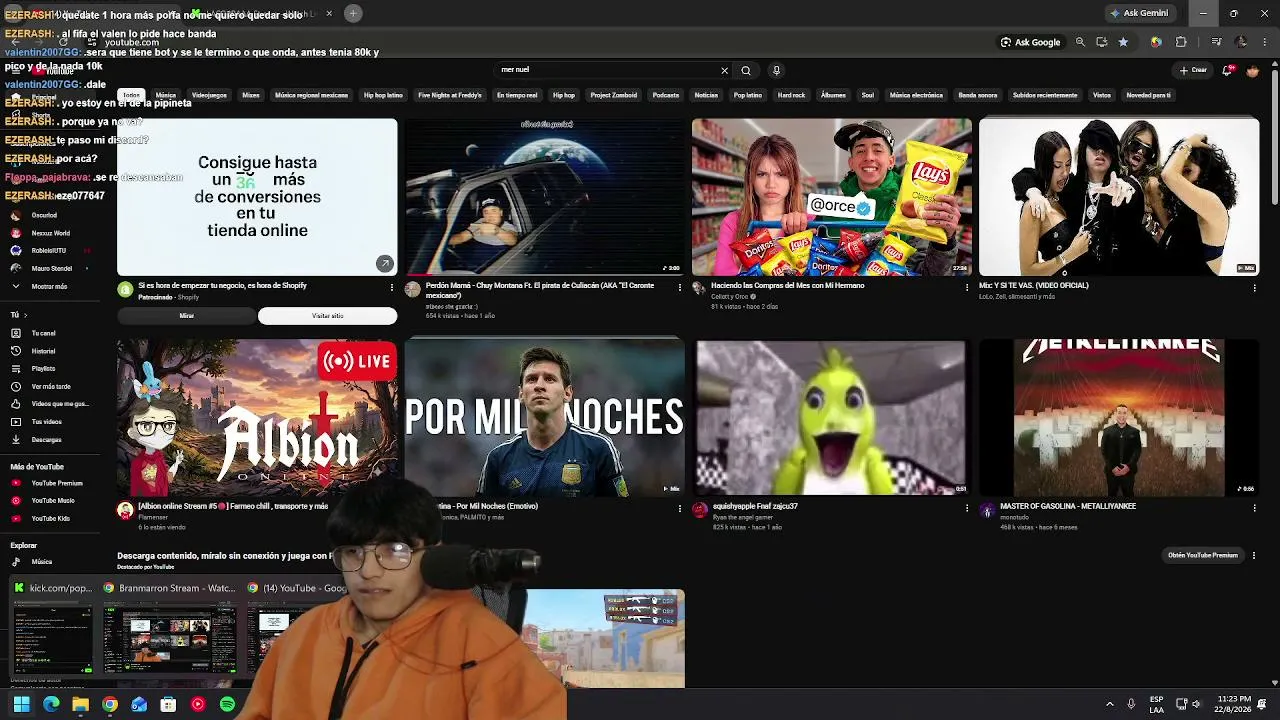The image size is (1280, 720).
Task: Select the Hip hop latino filter chip
Action: 383,95
